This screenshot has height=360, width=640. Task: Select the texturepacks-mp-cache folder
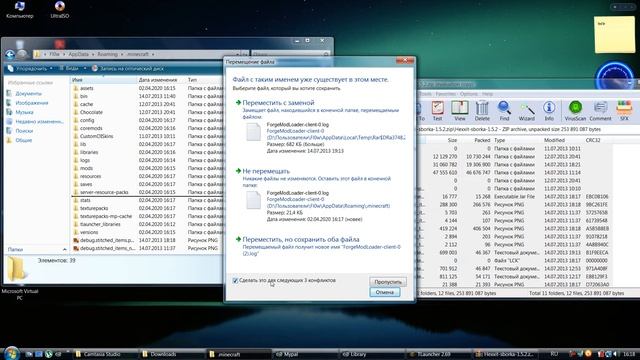click(106, 216)
